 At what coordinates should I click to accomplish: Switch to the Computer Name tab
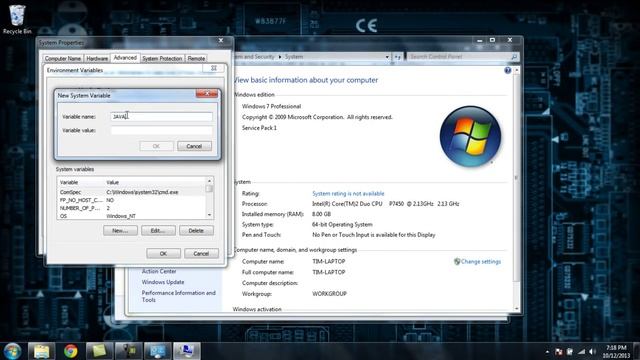pos(62,59)
